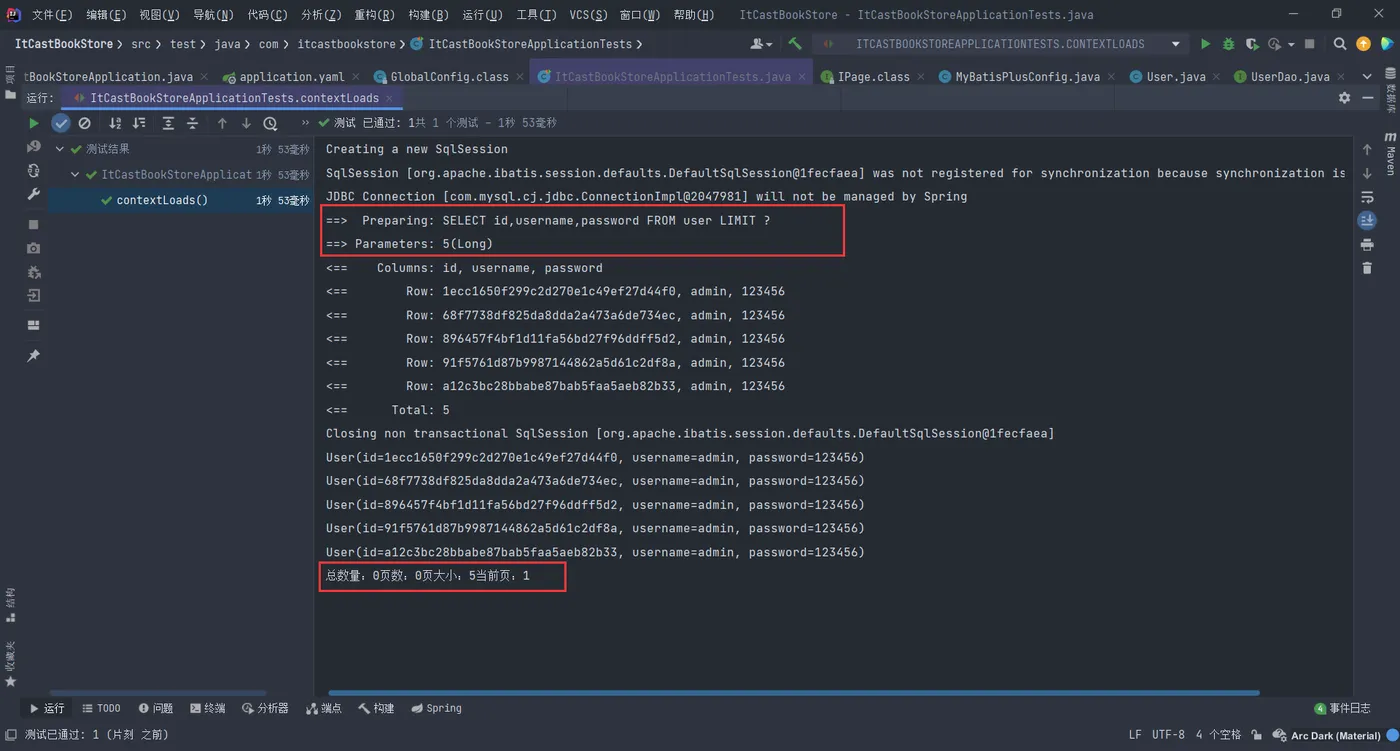Toggle show passed tests checkmark filter
1400x751 pixels.
(61, 123)
